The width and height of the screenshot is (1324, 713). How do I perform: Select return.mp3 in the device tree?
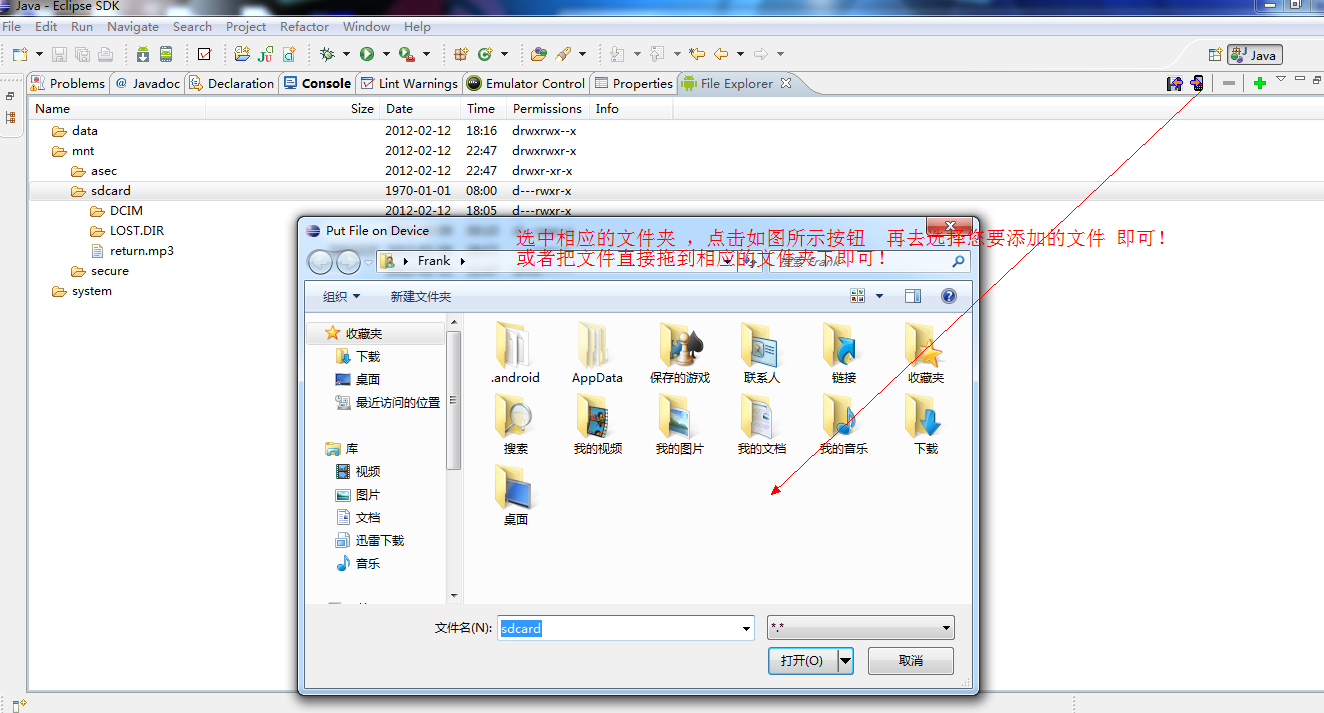tap(141, 251)
